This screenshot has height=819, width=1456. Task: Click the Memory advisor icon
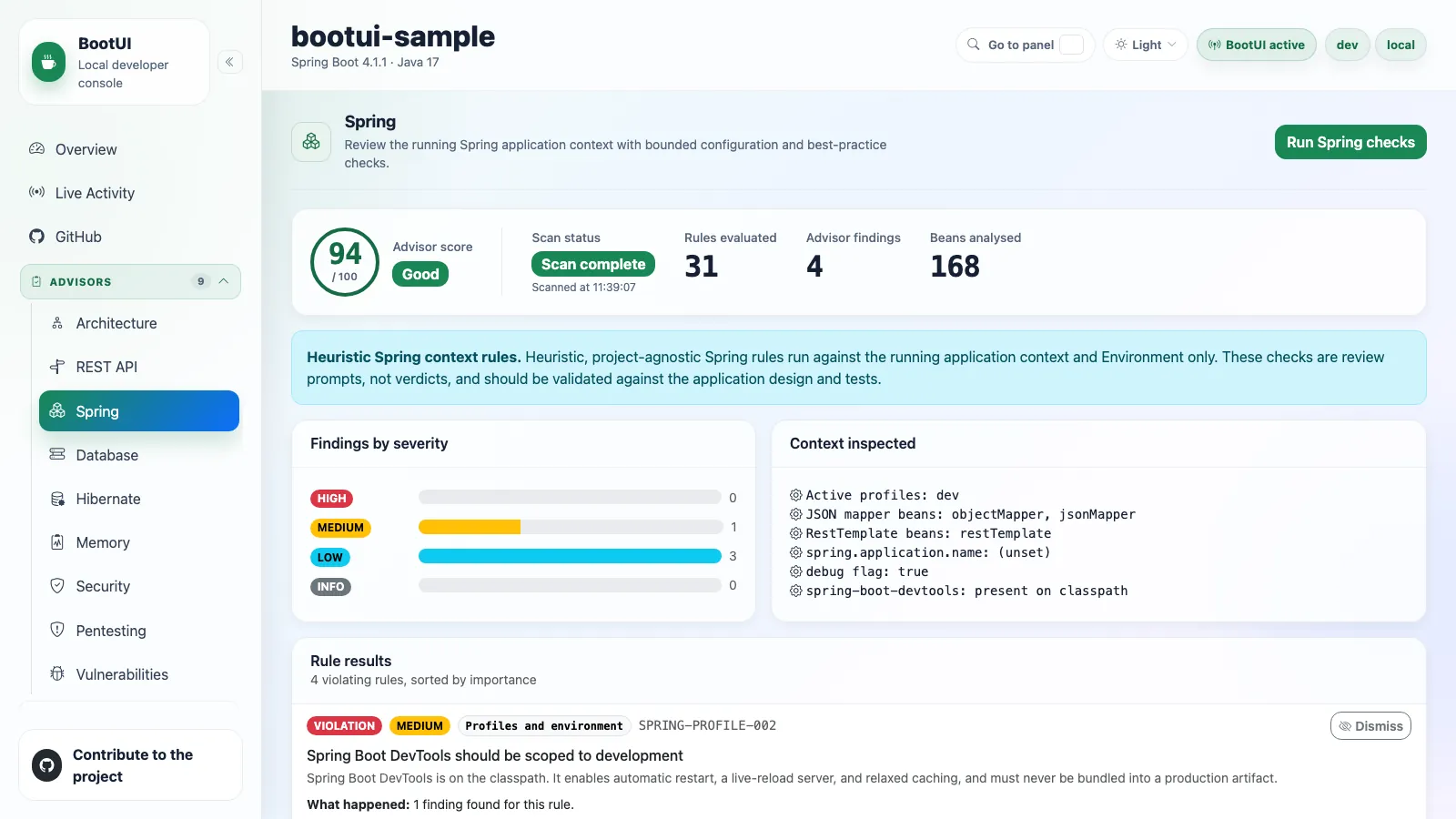(57, 542)
